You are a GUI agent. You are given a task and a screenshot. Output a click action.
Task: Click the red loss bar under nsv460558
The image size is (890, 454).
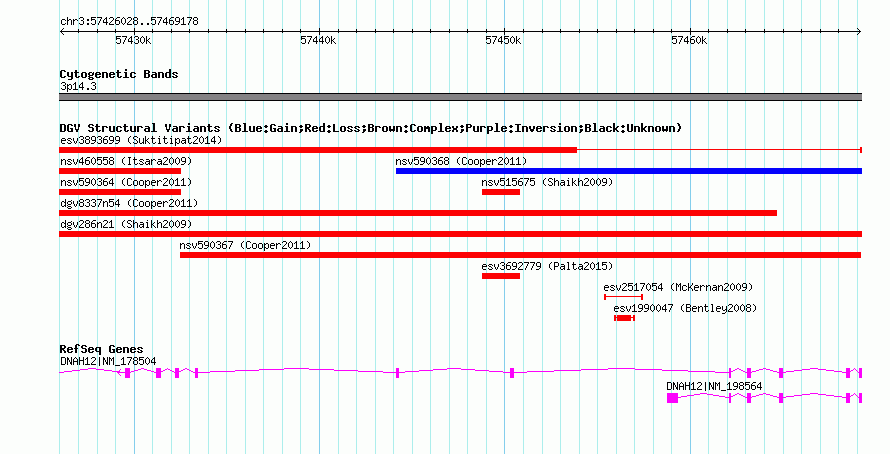click(120, 171)
